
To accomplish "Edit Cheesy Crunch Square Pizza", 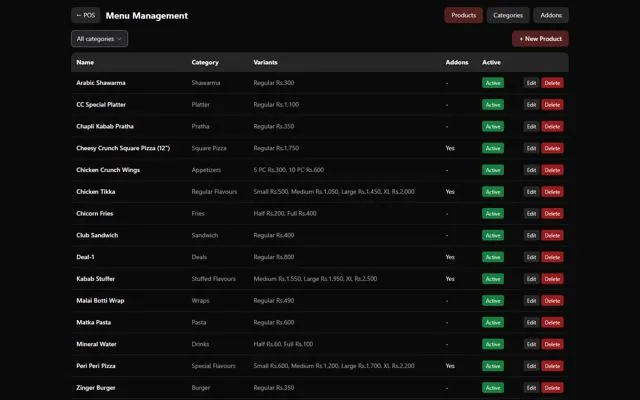I will point(531,148).
